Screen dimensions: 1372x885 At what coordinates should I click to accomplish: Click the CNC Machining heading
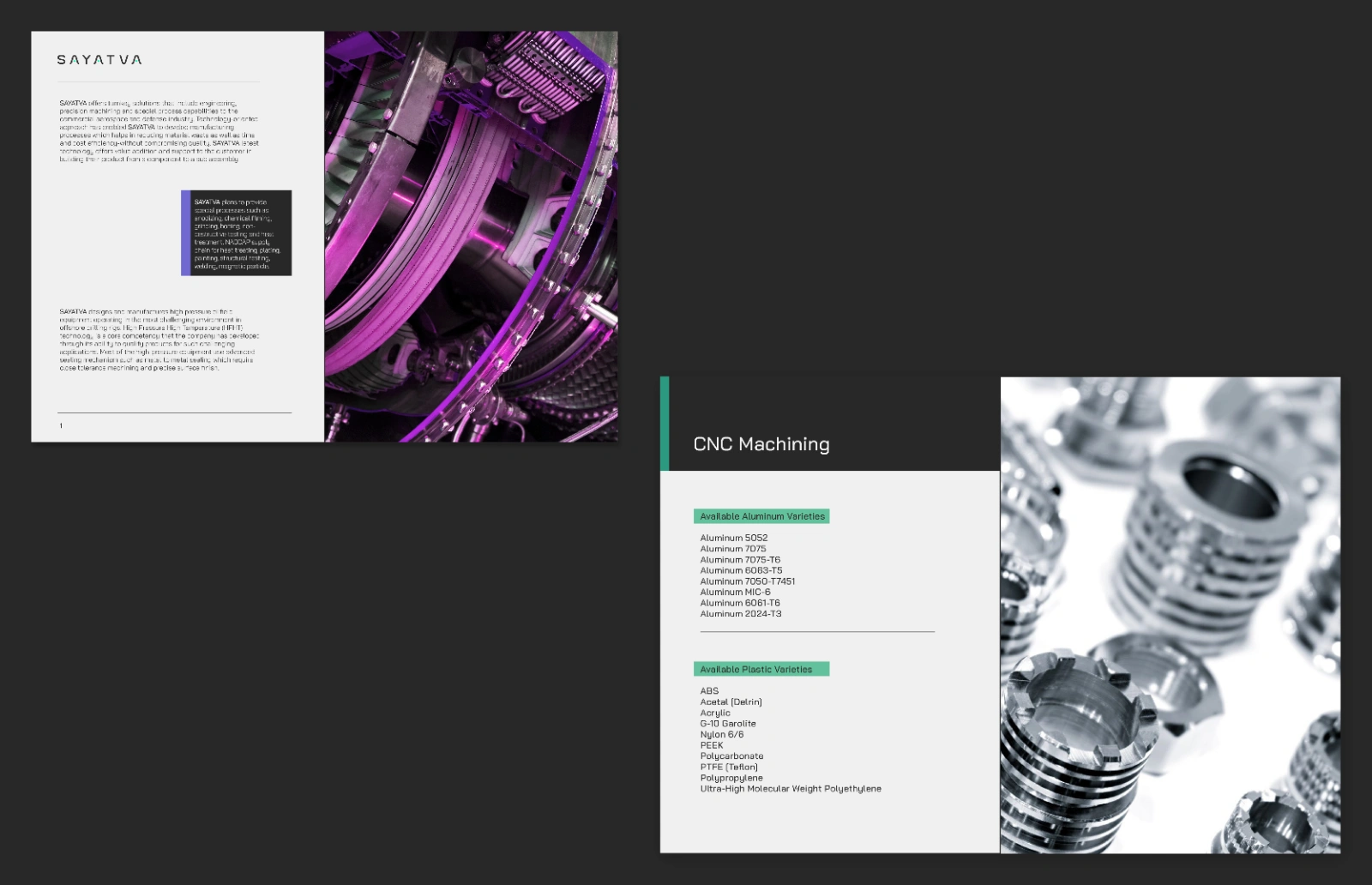point(761,444)
